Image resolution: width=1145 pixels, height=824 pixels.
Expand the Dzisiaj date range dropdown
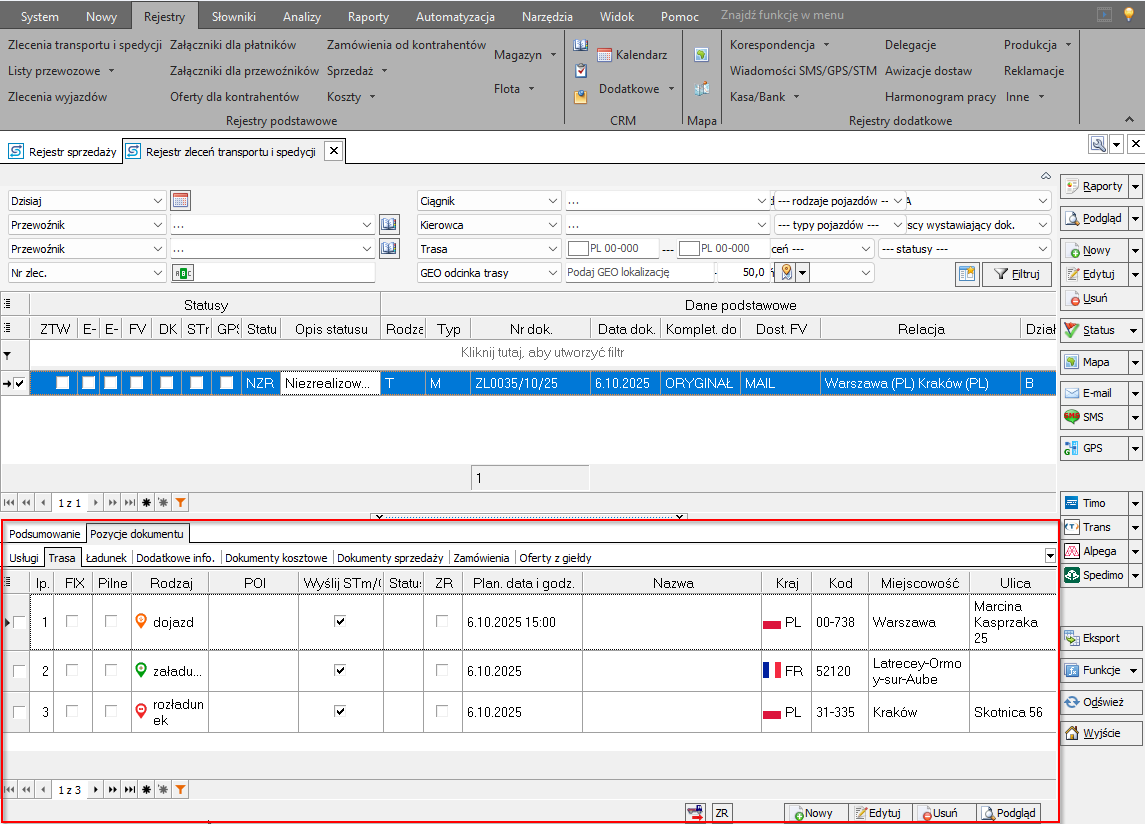point(159,201)
